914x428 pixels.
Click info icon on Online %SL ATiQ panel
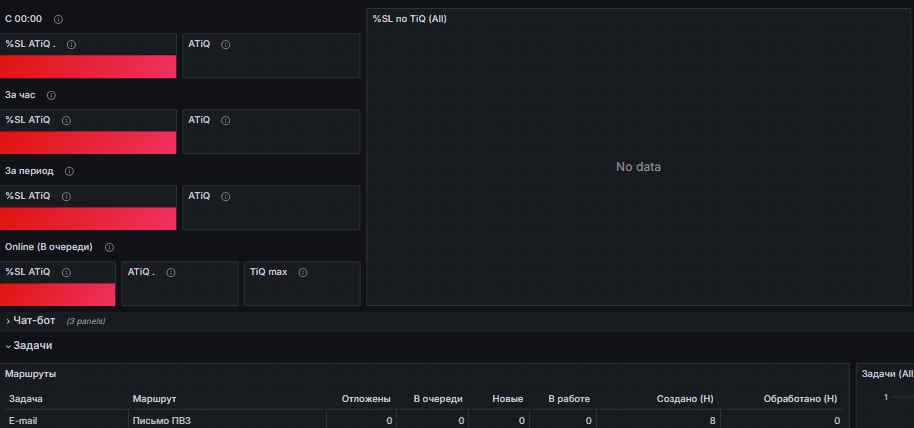[66, 272]
